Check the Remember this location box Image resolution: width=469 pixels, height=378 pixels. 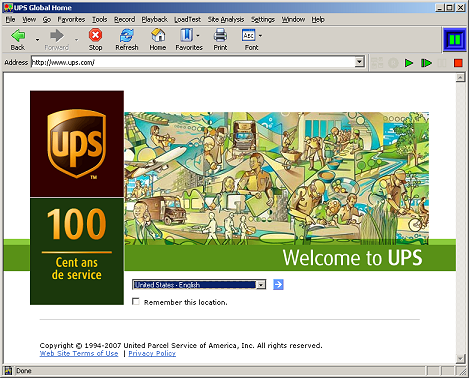pos(136,302)
